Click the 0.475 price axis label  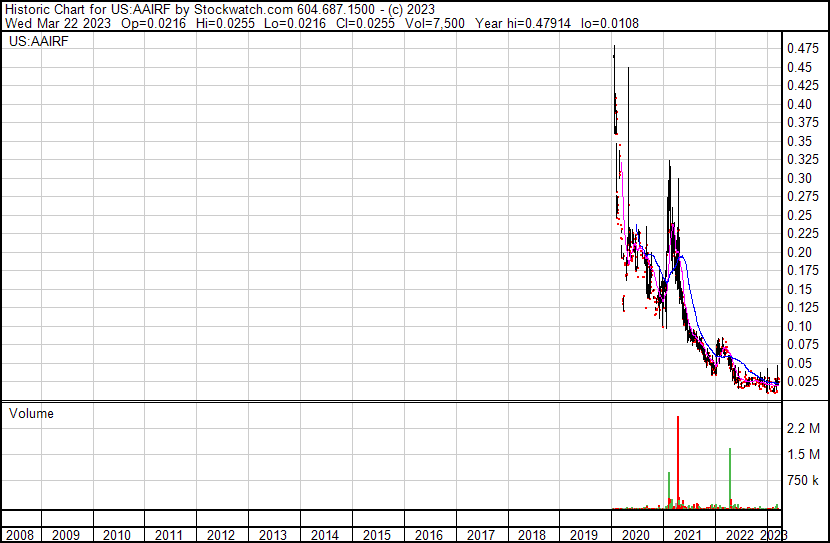[x=802, y=48]
